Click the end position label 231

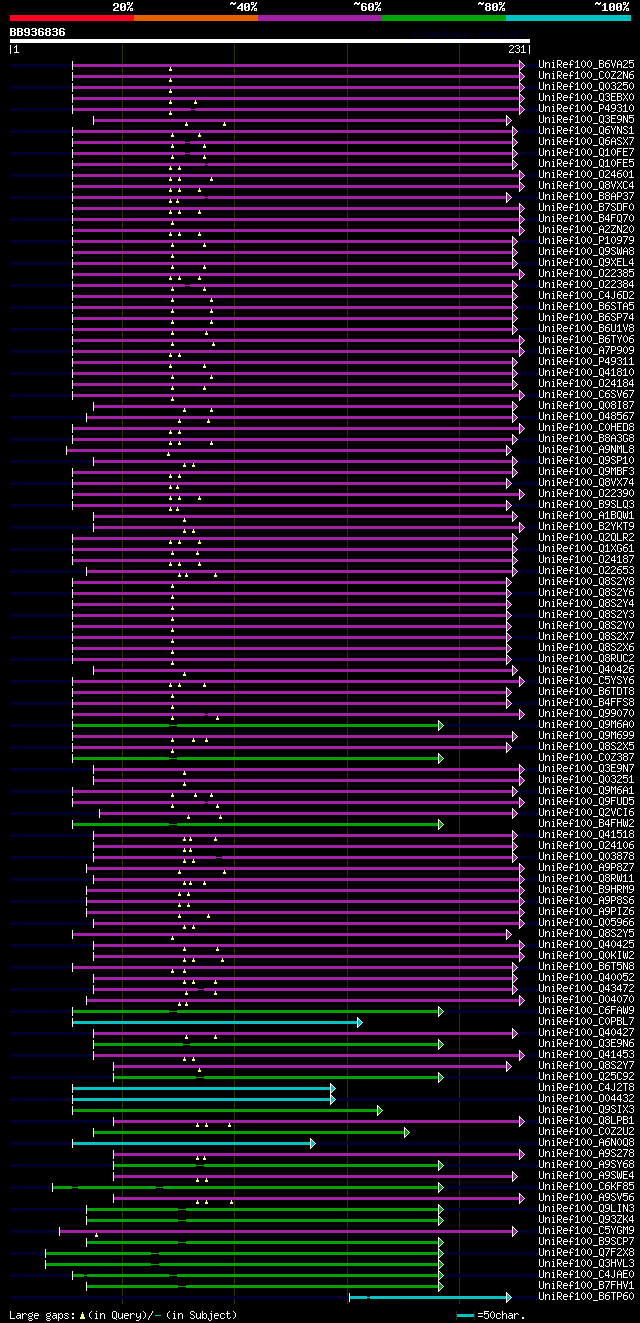coord(518,49)
